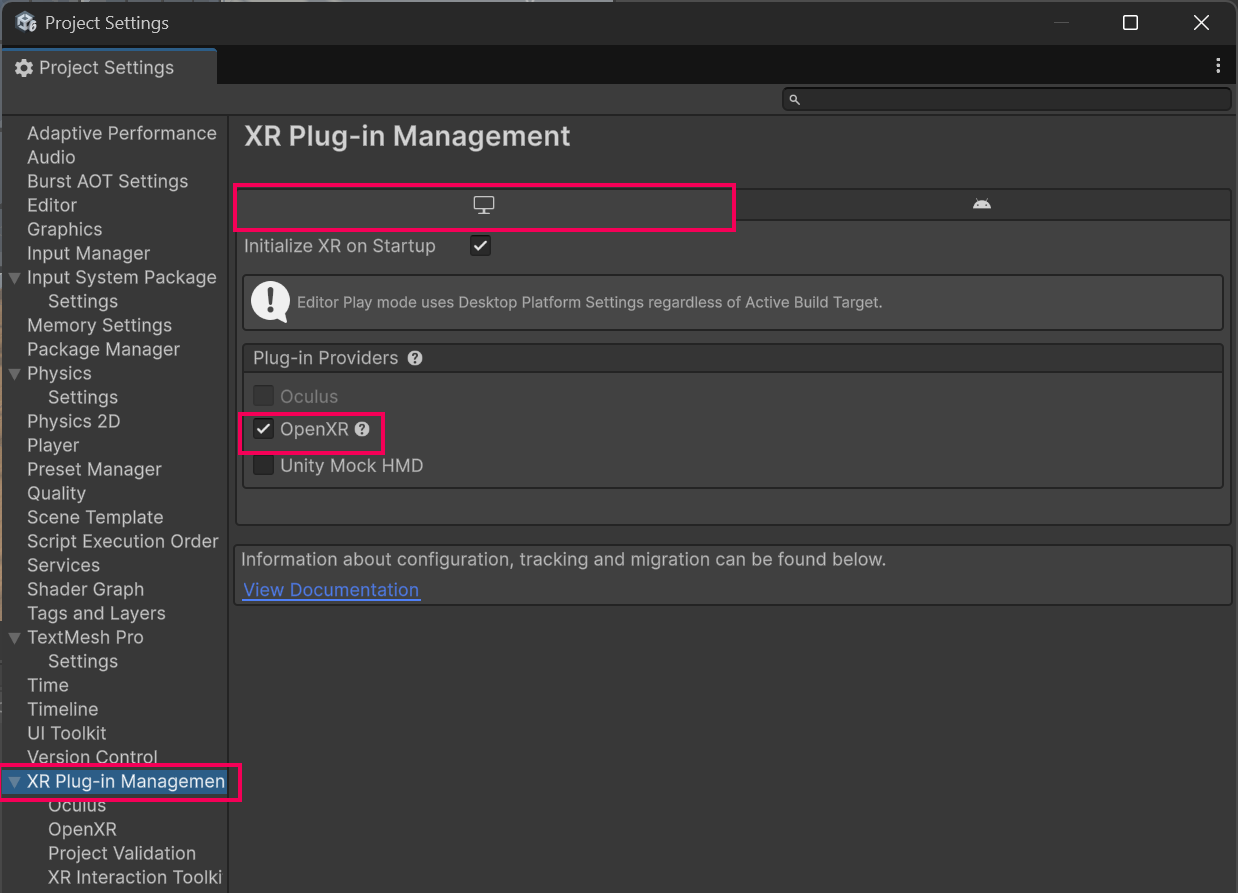Screen dimensions: 1238x893
Task: Open the Project Validation settings page
Action: coord(122,853)
